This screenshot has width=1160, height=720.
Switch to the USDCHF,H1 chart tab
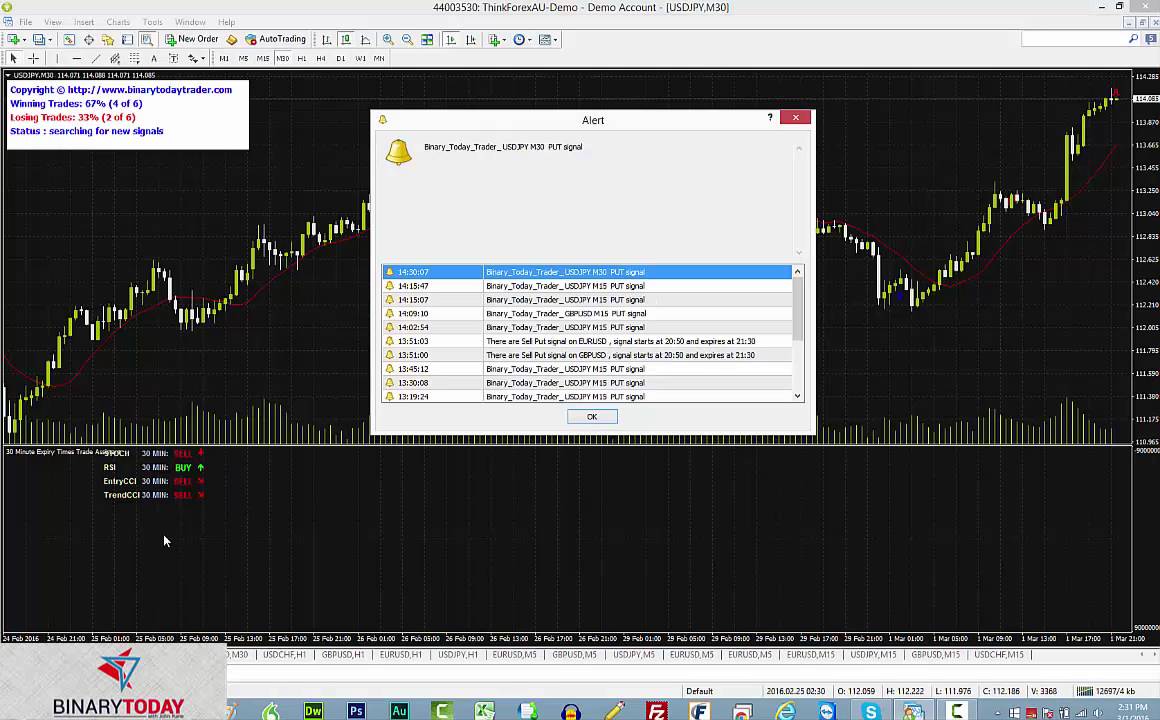(284, 655)
